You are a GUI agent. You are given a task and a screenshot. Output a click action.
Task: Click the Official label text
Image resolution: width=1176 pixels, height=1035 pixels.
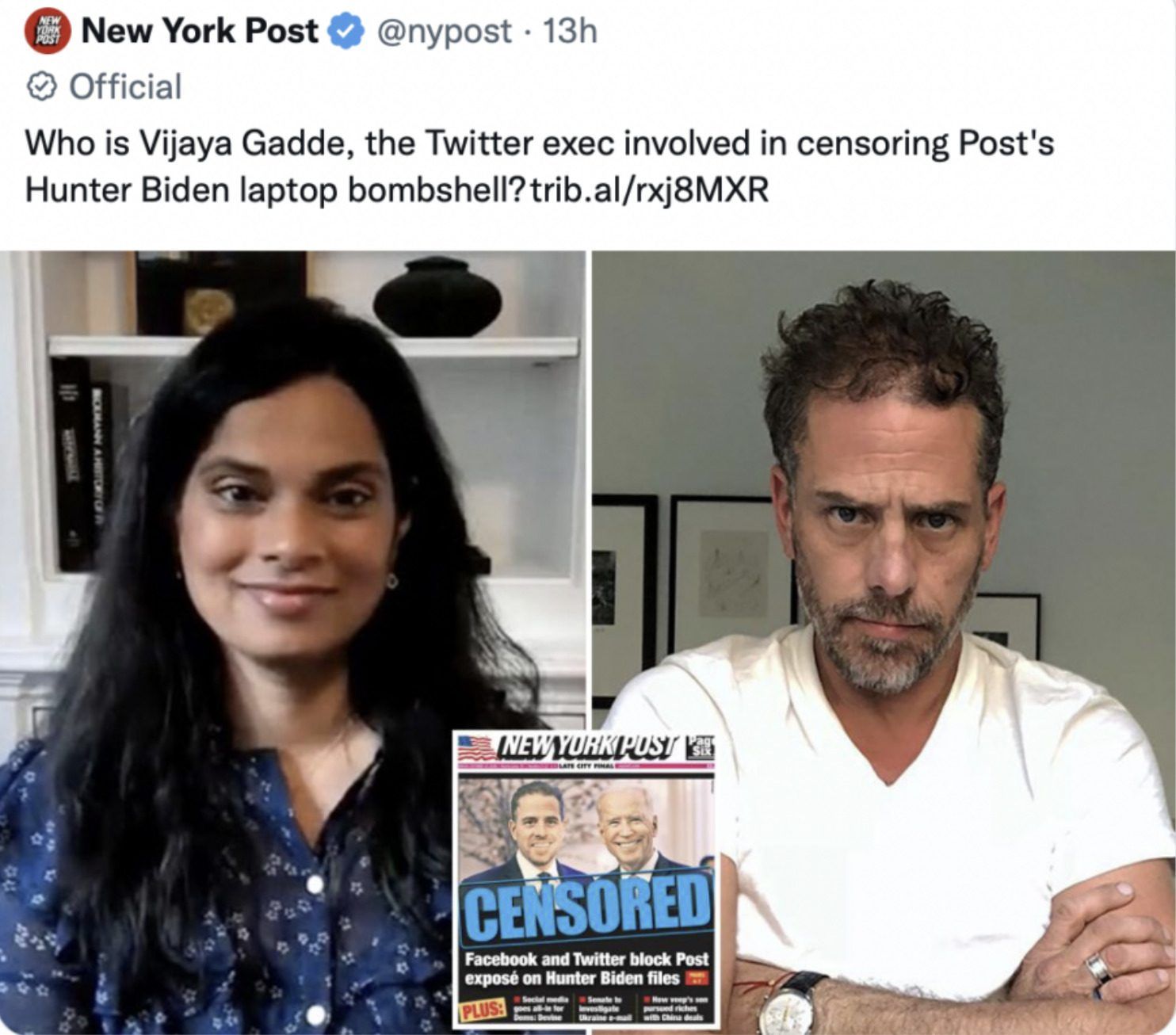pyautogui.click(x=125, y=87)
